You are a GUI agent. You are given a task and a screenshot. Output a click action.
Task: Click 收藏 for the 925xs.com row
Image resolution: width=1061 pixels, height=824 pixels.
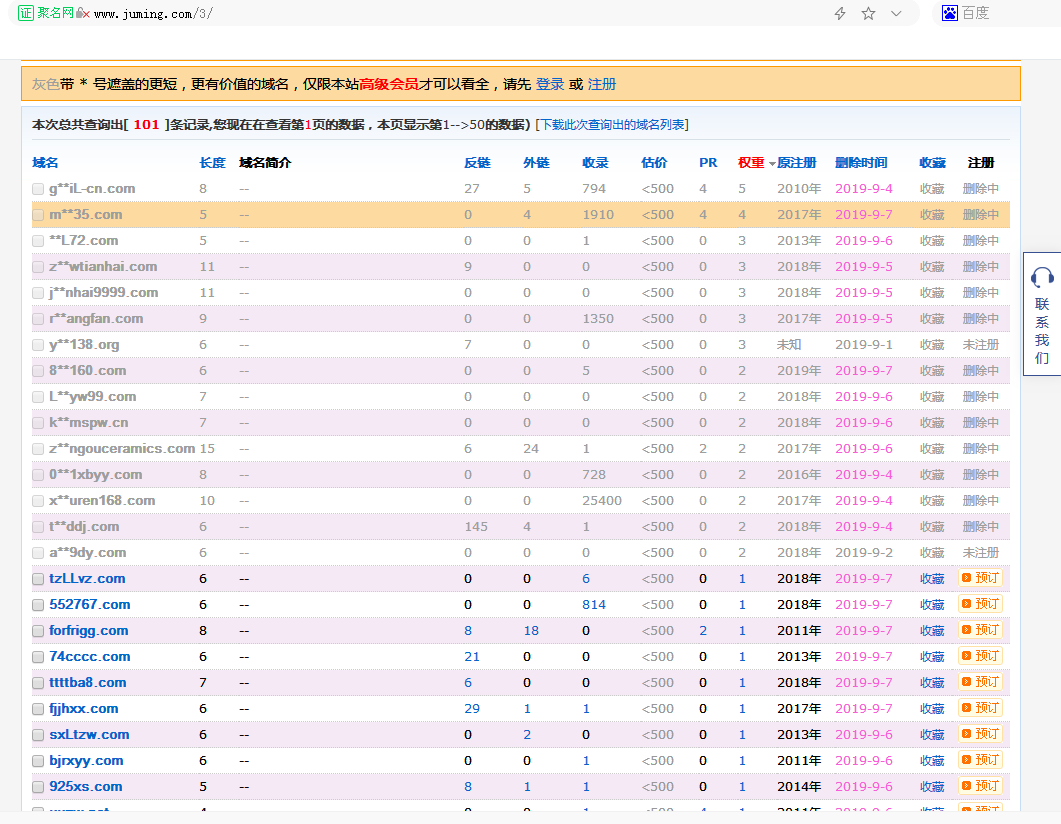932,786
